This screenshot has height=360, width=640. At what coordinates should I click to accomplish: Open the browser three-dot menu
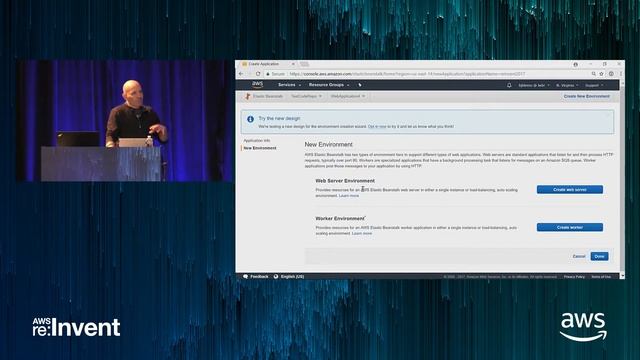621,74
